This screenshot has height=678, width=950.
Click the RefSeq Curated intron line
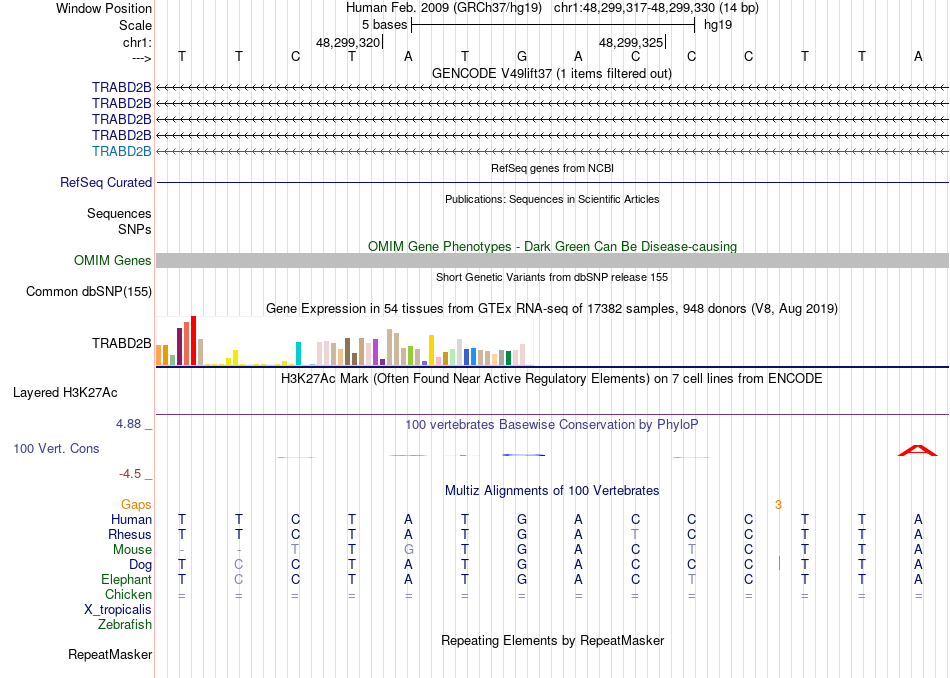552,182
